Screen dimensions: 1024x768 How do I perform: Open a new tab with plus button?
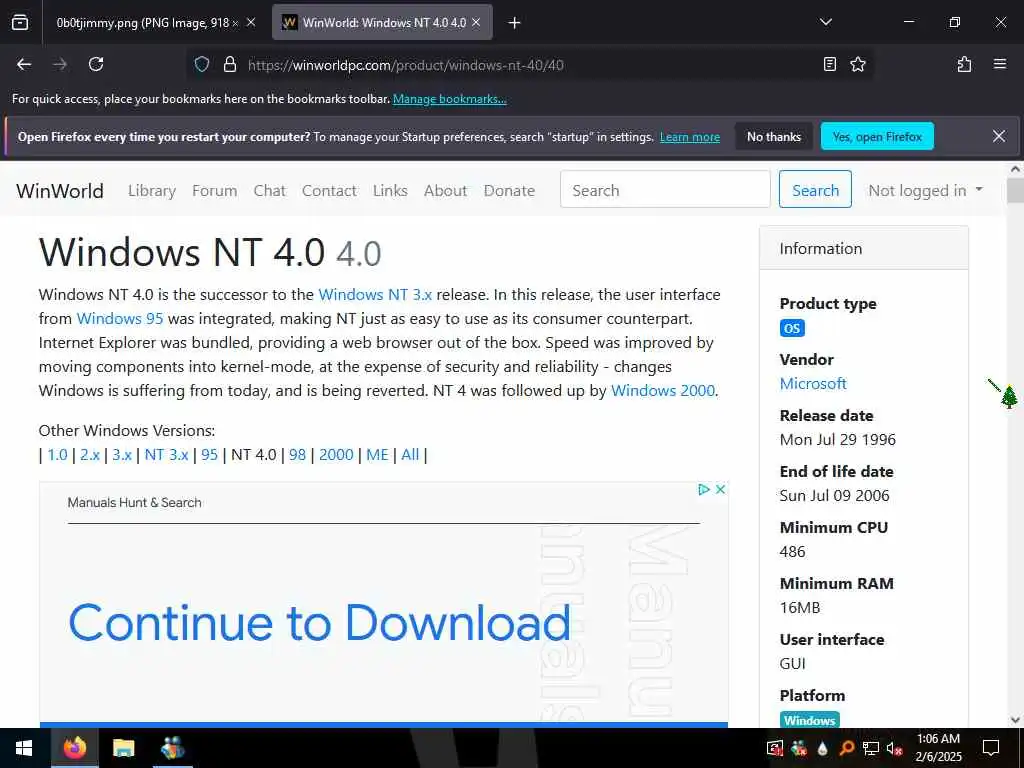click(515, 23)
